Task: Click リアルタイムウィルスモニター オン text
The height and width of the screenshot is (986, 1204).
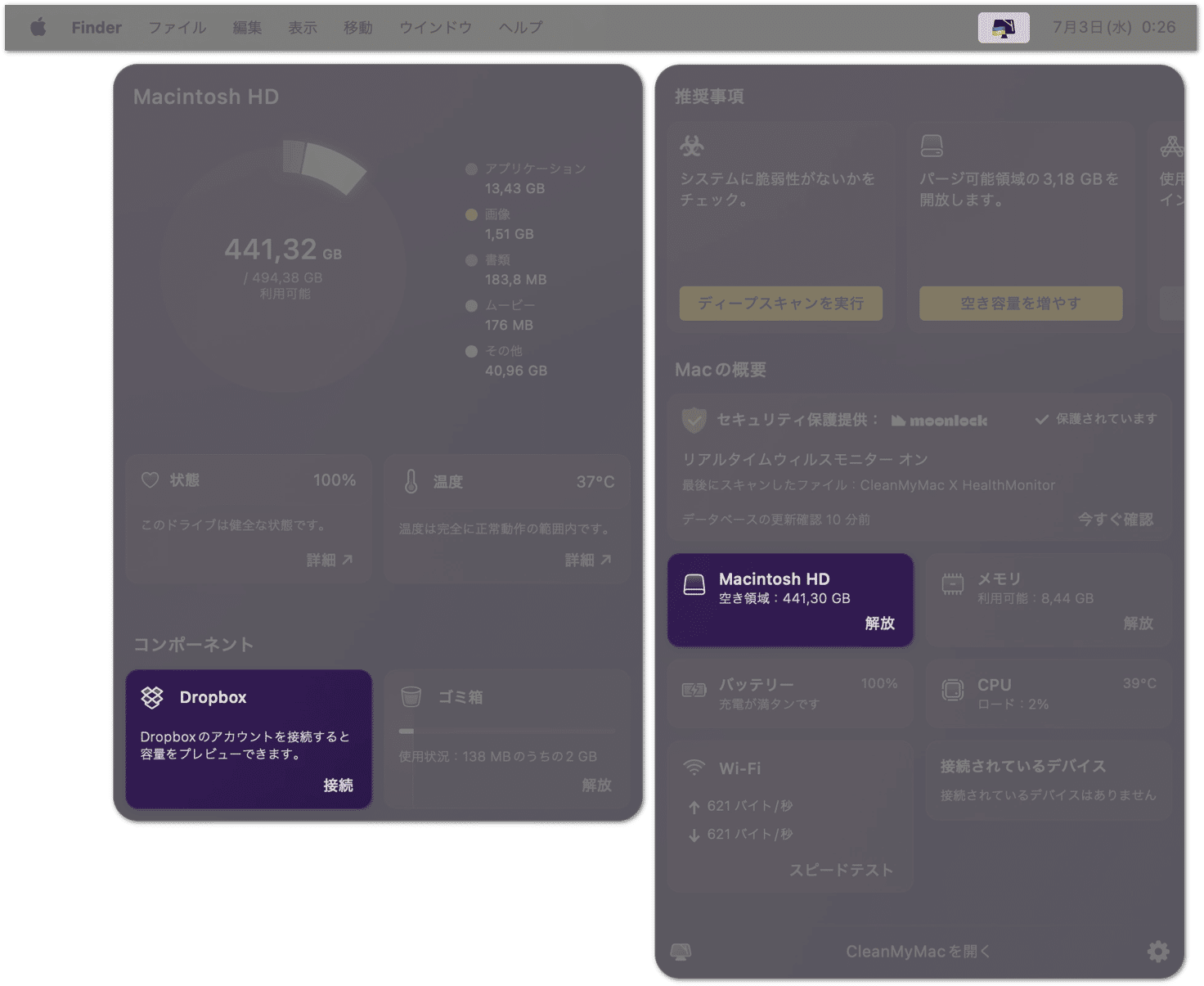Action: tap(806, 459)
